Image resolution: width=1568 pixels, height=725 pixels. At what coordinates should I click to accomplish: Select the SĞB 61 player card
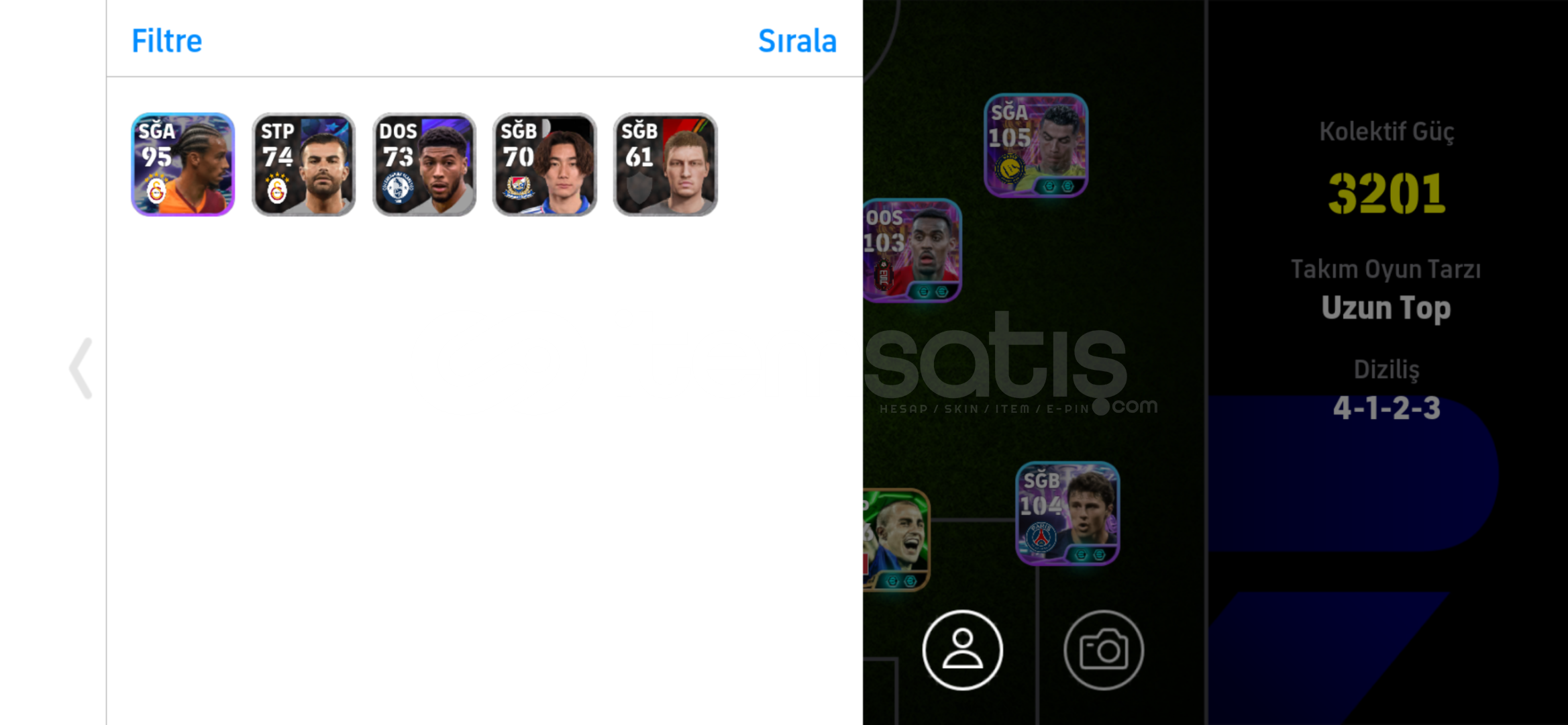665,164
